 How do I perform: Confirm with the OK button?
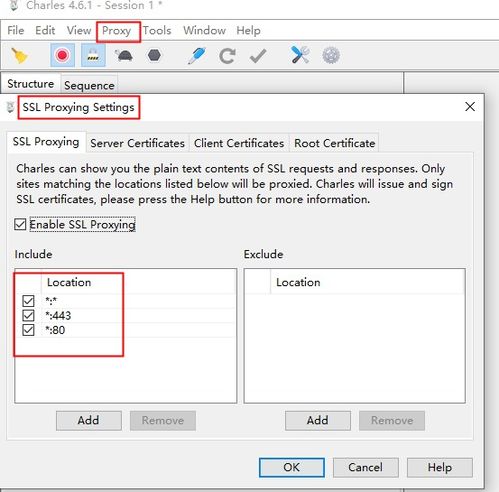[292, 467]
